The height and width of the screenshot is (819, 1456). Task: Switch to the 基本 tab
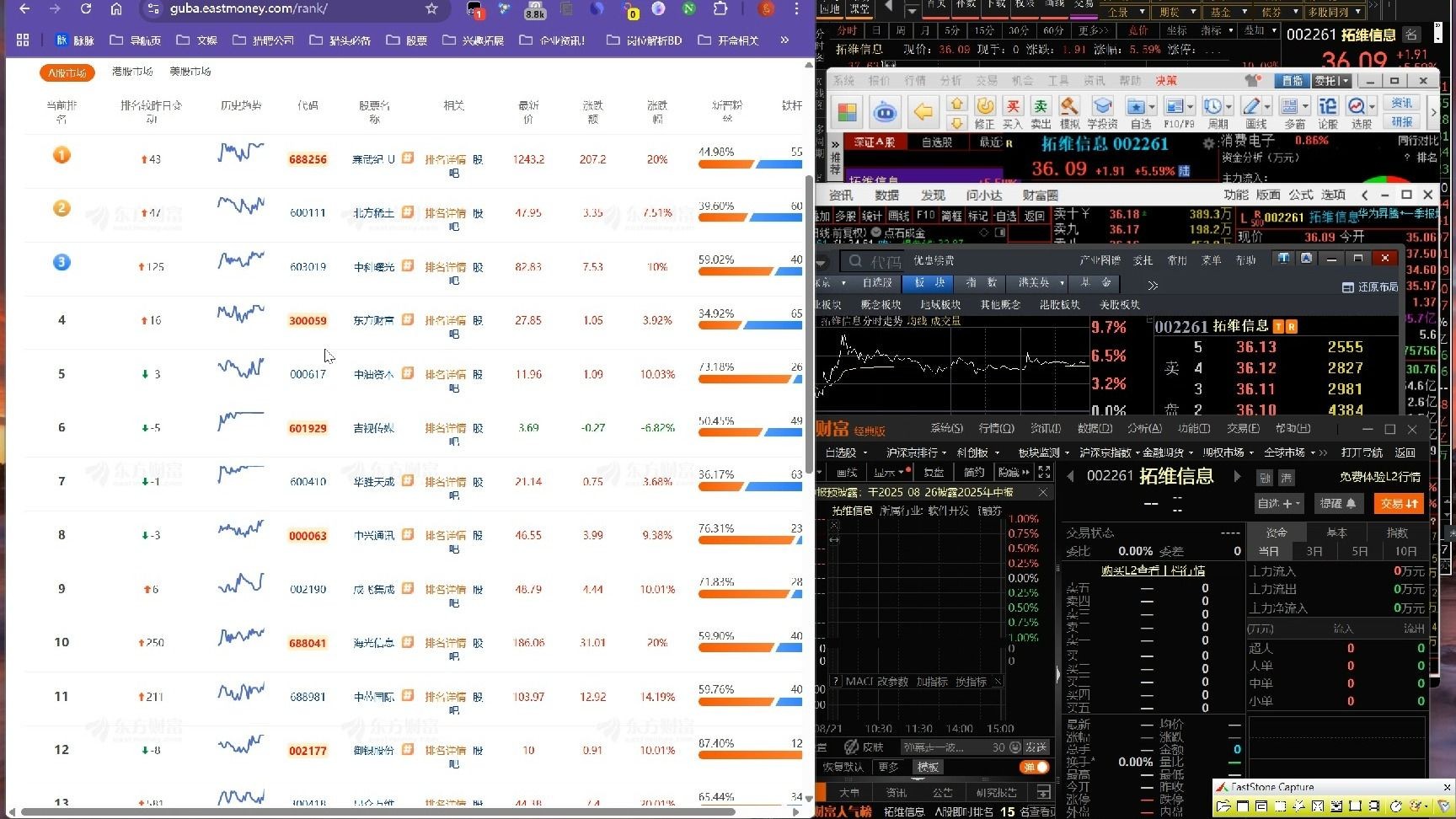[1336, 533]
